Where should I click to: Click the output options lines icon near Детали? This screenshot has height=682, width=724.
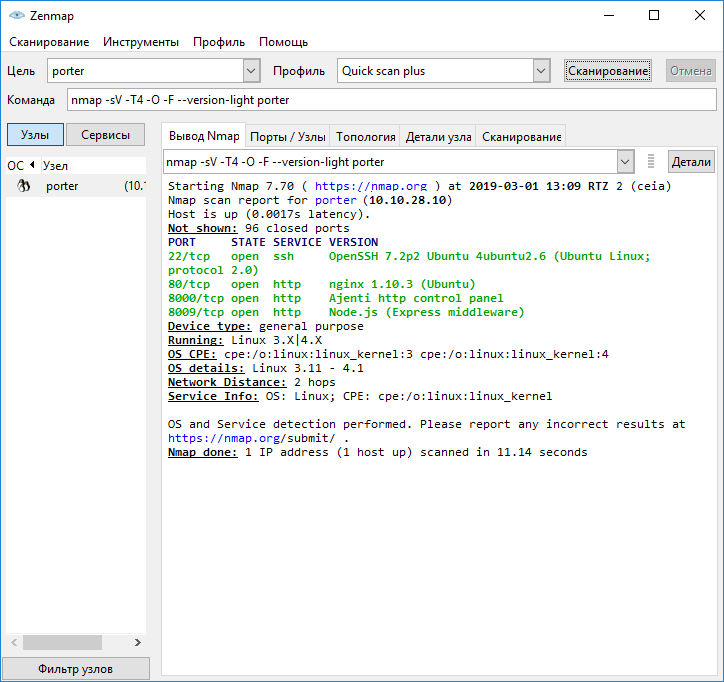pos(651,162)
